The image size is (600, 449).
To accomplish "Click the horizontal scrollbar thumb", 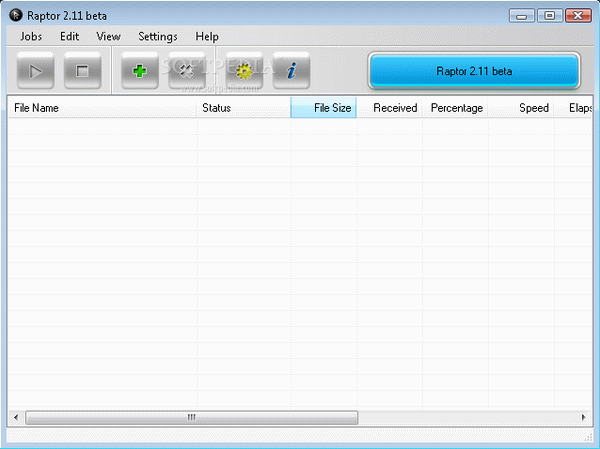I will [x=191, y=417].
